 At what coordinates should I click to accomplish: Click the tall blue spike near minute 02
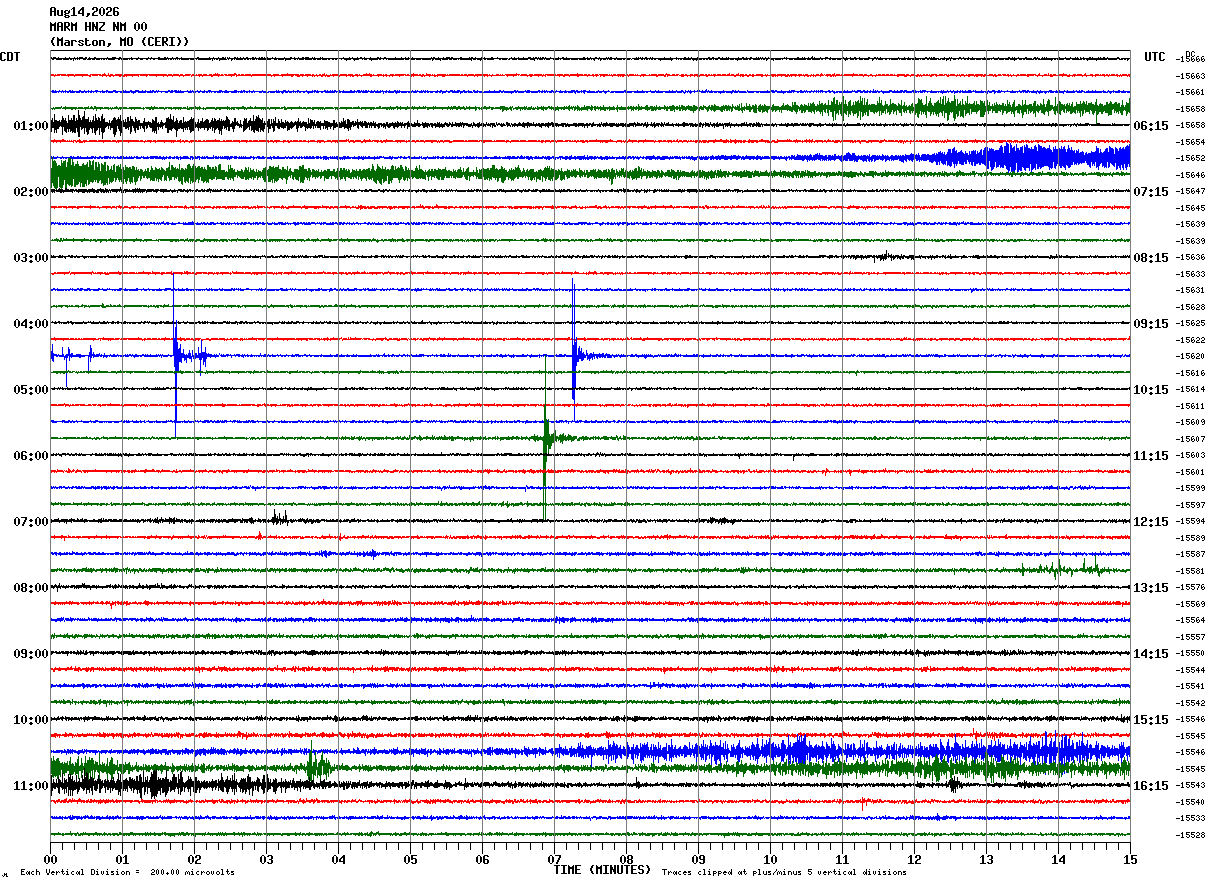tap(175, 355)
